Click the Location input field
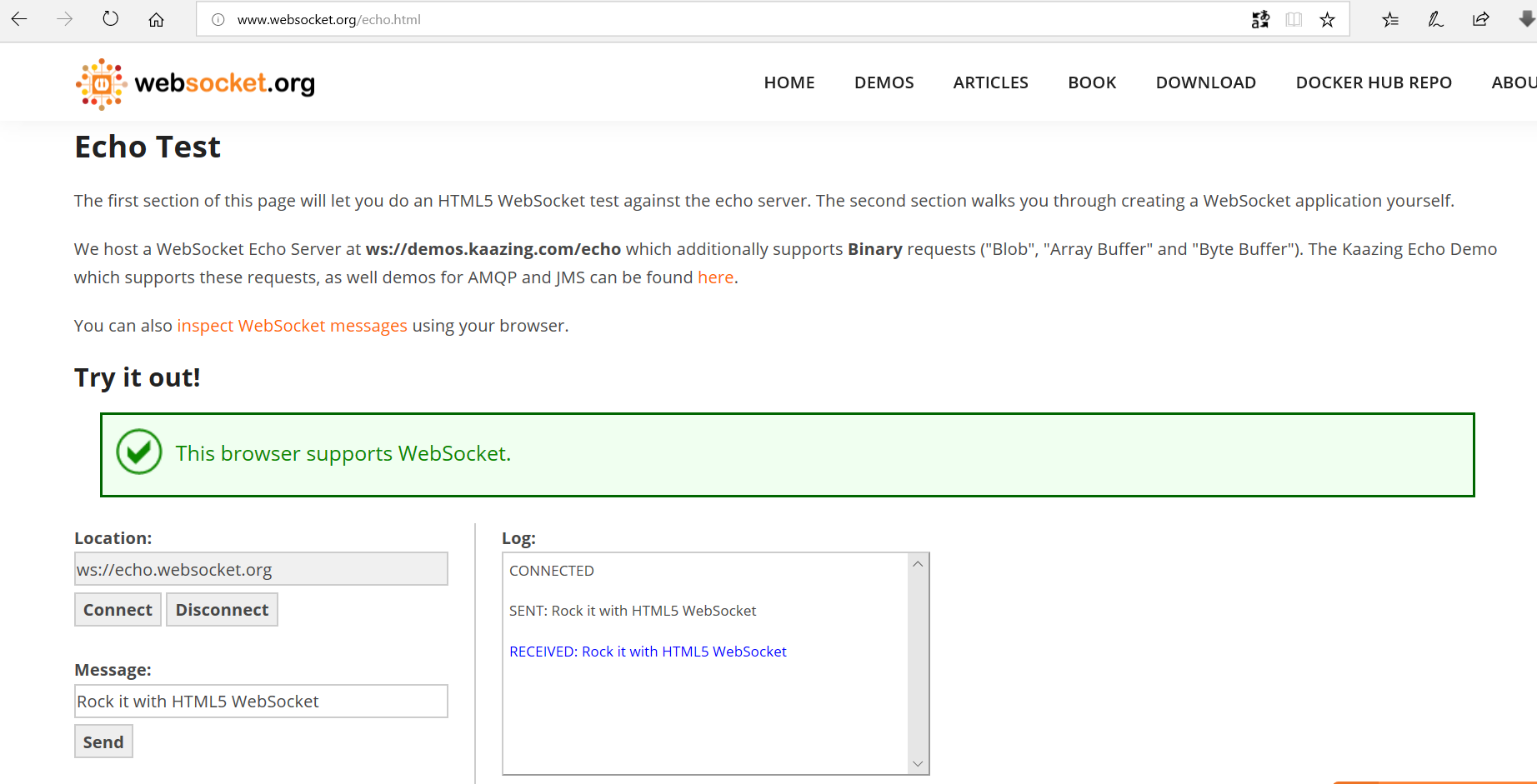Screen dimensions: 1537x784 tap(261, 569)
